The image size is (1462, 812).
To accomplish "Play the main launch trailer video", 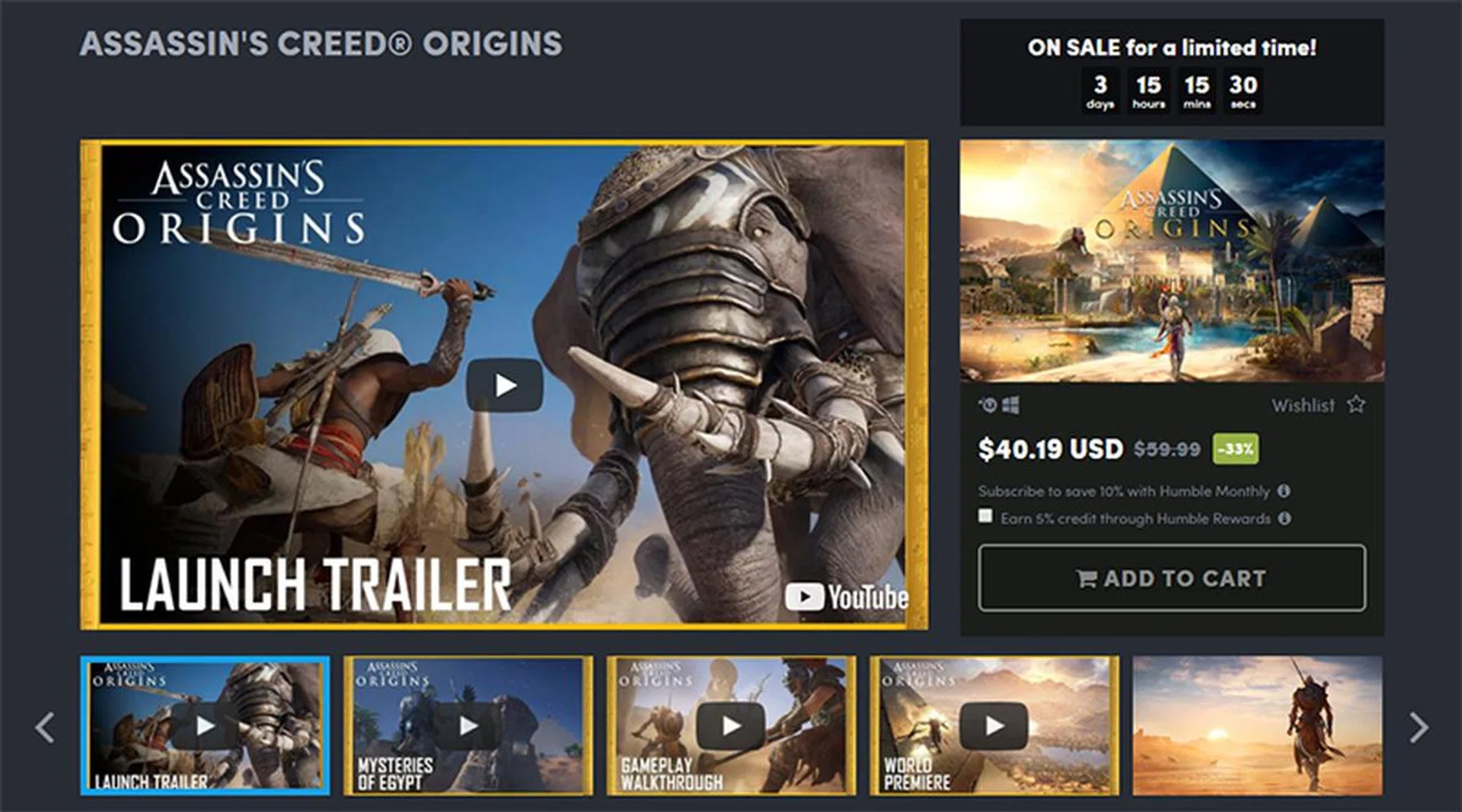I will coord(505,385).
